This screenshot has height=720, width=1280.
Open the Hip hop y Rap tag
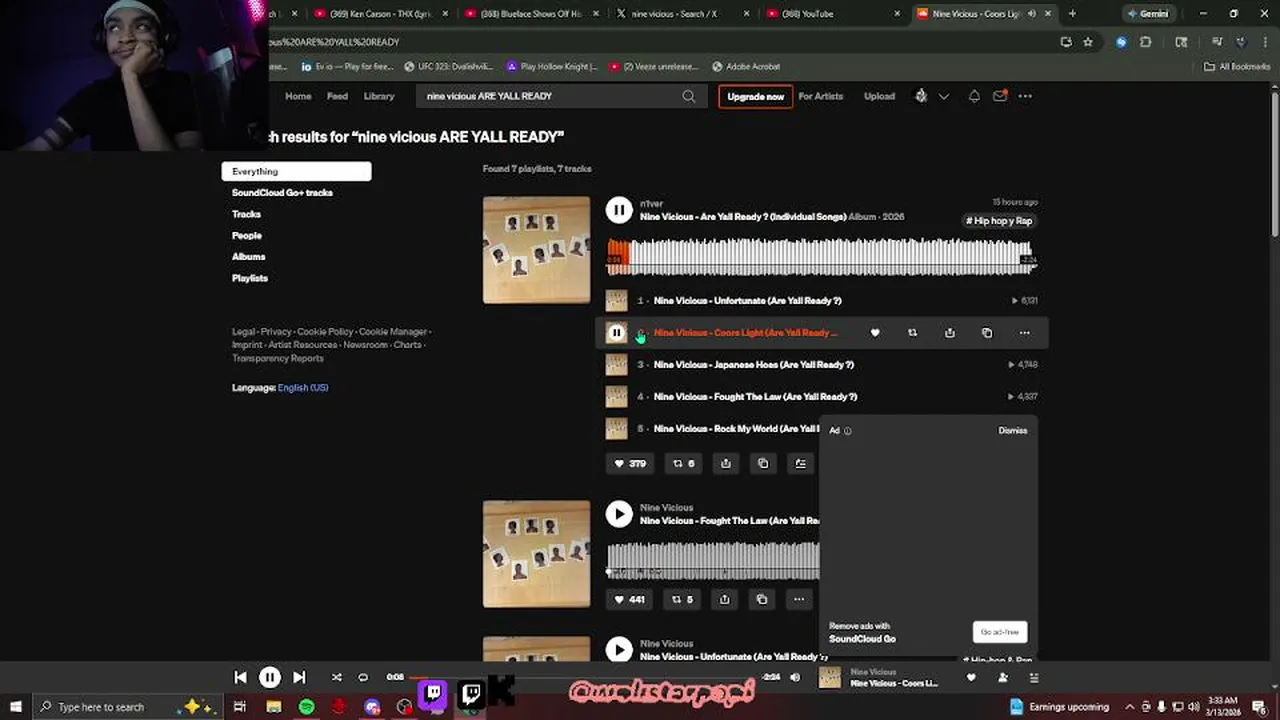point(999,221)
